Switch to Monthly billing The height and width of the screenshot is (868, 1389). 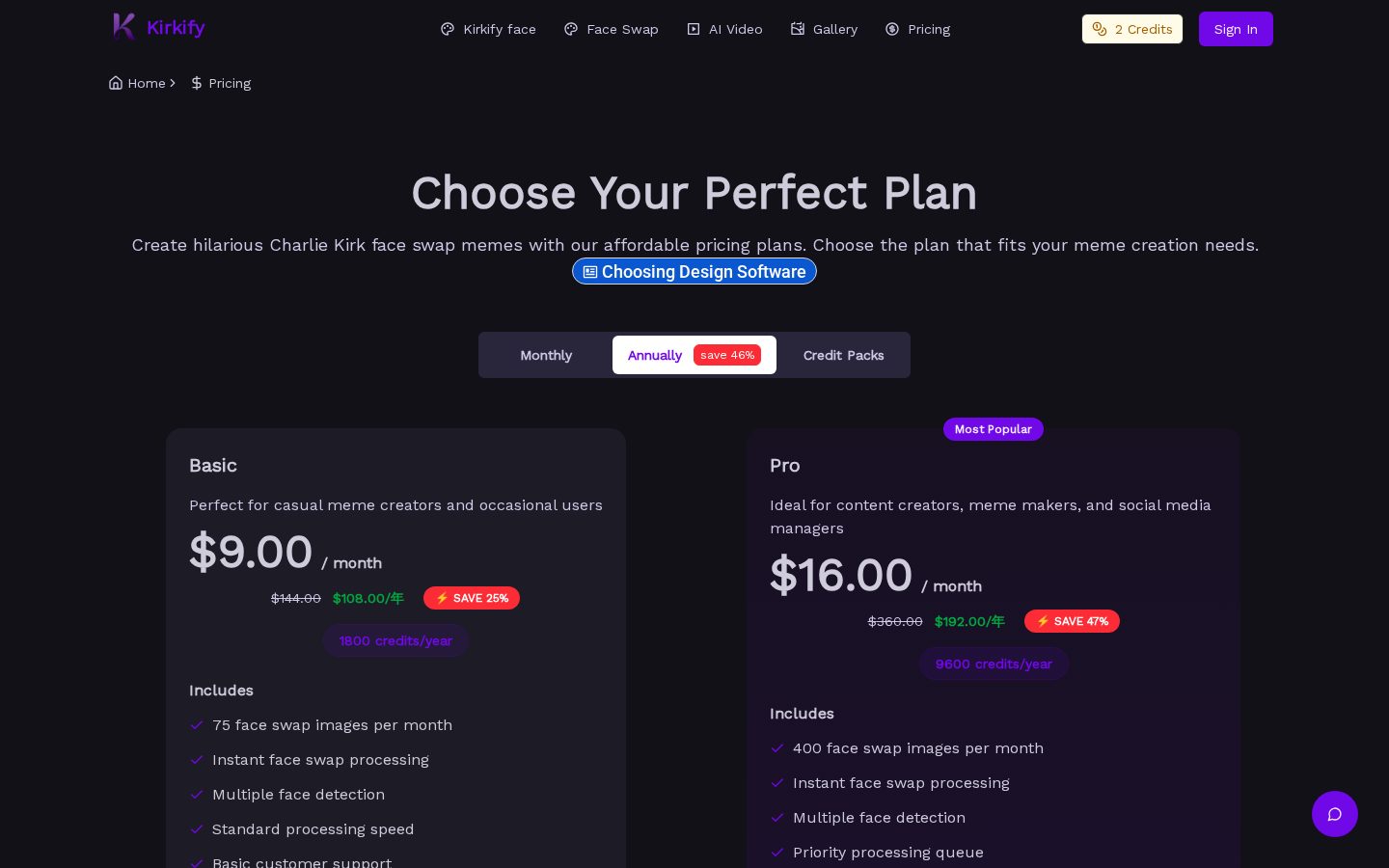tap(546, 355)
